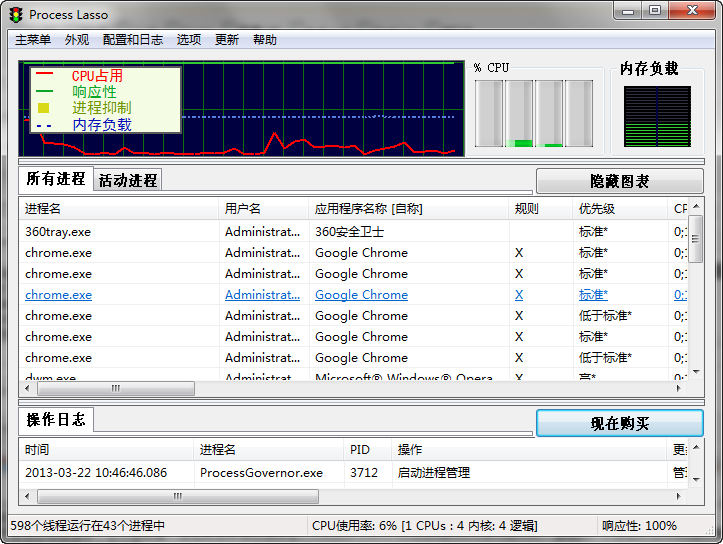The image size is (723, 544).
Task: Click the 内存负载 legend entry on graph
Action: tap(102, 124)
